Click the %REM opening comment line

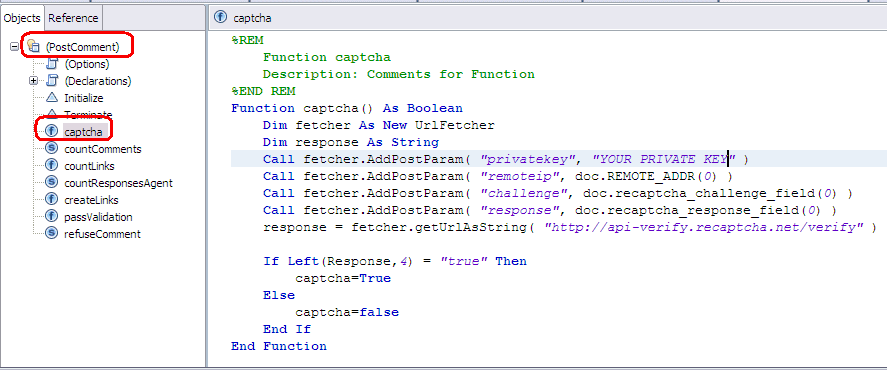[x=247, y=40]
